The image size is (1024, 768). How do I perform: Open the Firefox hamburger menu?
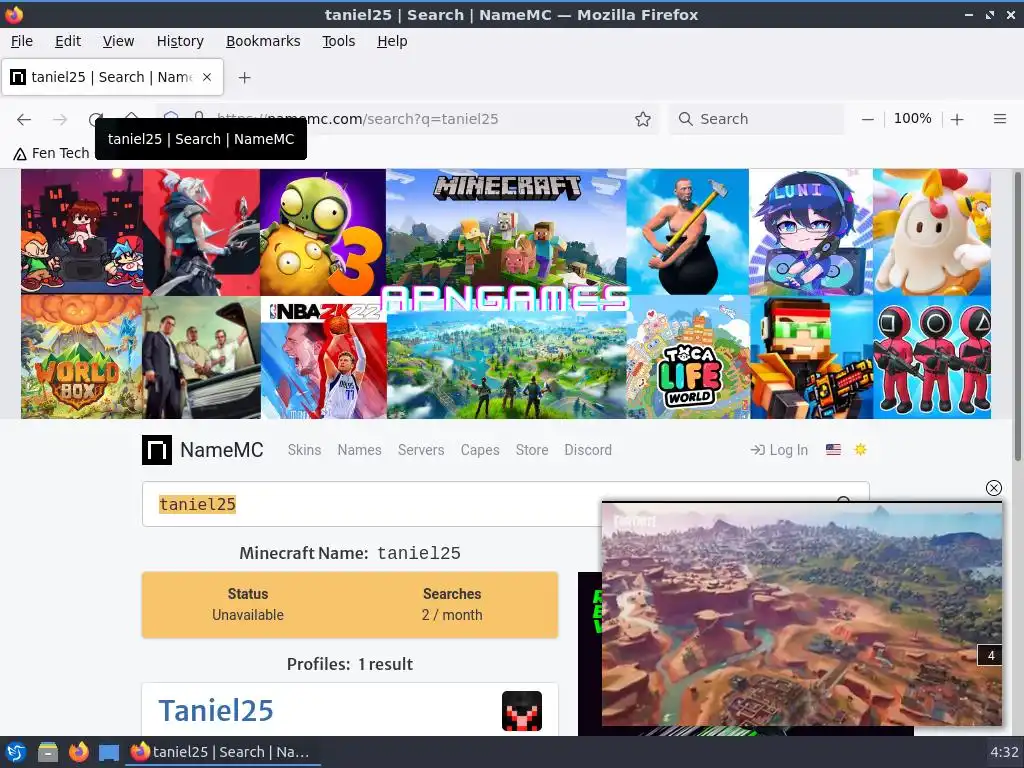tap(999, 119)
